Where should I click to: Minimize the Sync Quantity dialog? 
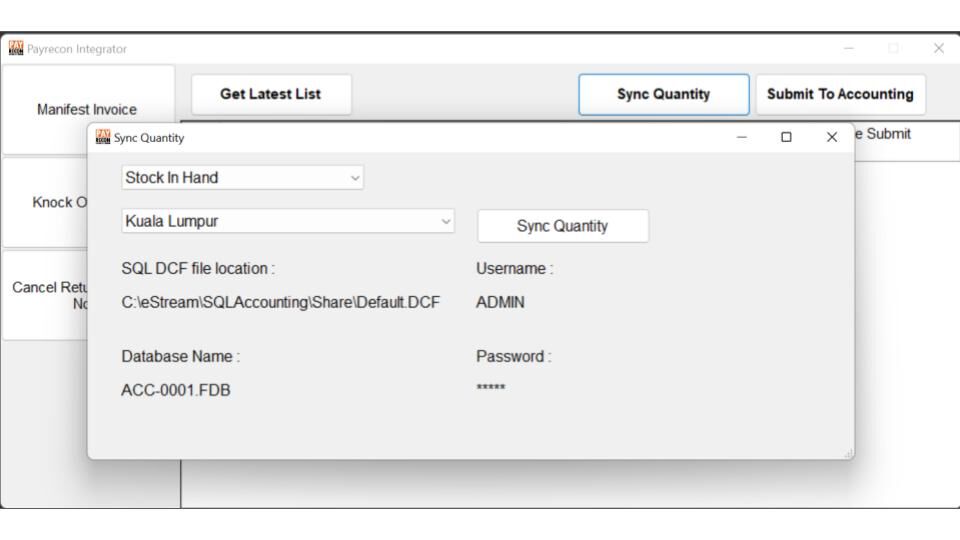741,137
